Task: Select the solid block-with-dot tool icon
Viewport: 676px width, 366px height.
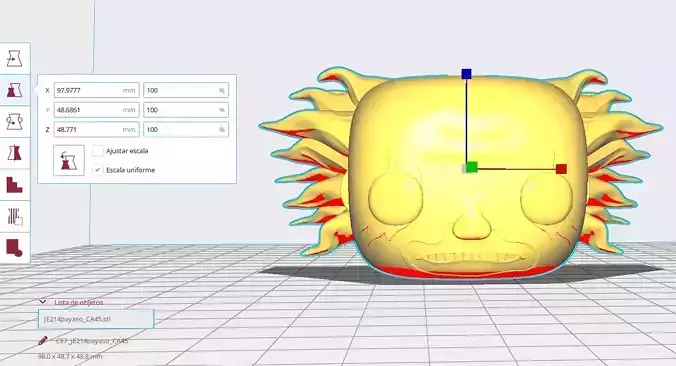Action: (14, 248)
